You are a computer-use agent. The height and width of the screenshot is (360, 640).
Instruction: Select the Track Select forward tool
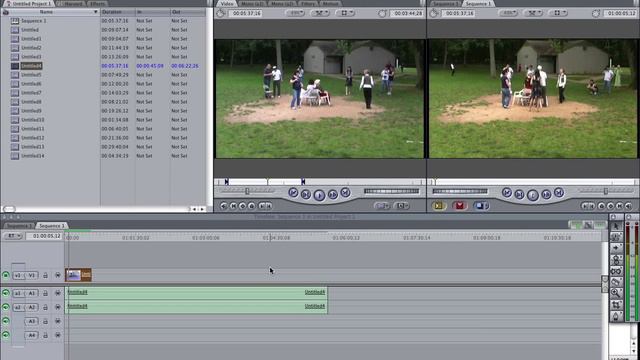616,248
